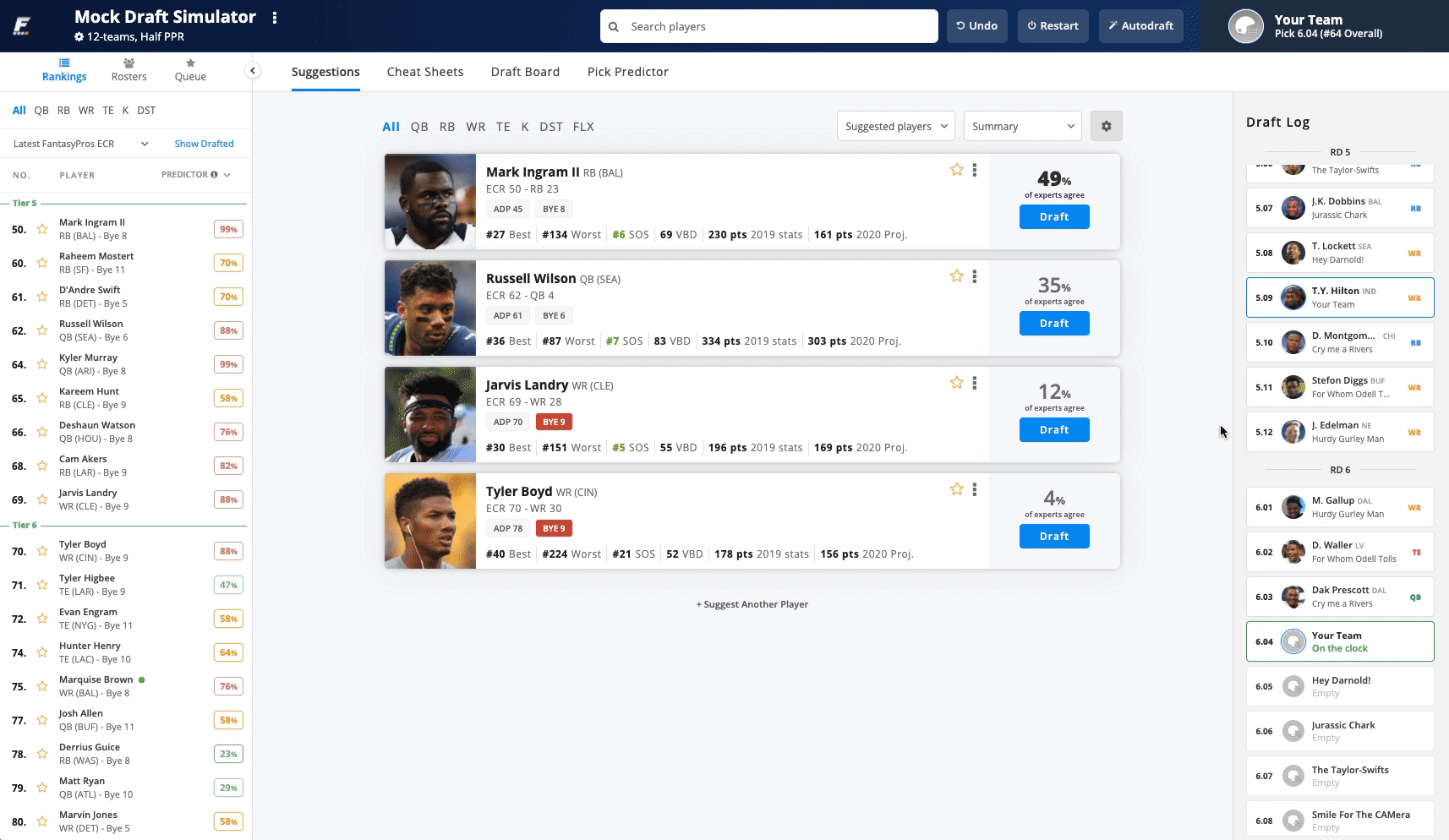Click Cam Akers in the rankings list
The height and width of the screenshot is (840, 1449).
click(83, 459)
